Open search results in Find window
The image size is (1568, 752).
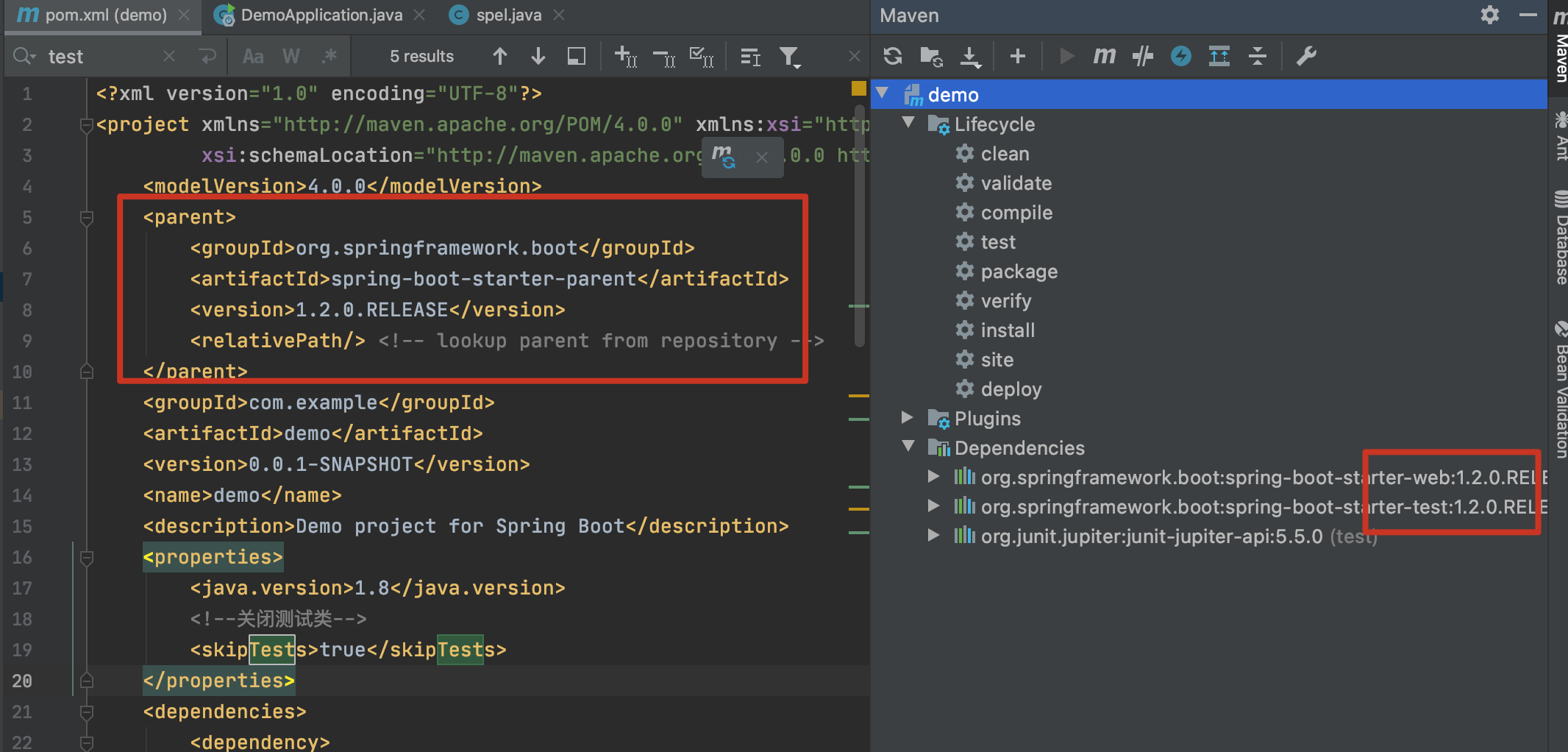click(x=577, y=56)
